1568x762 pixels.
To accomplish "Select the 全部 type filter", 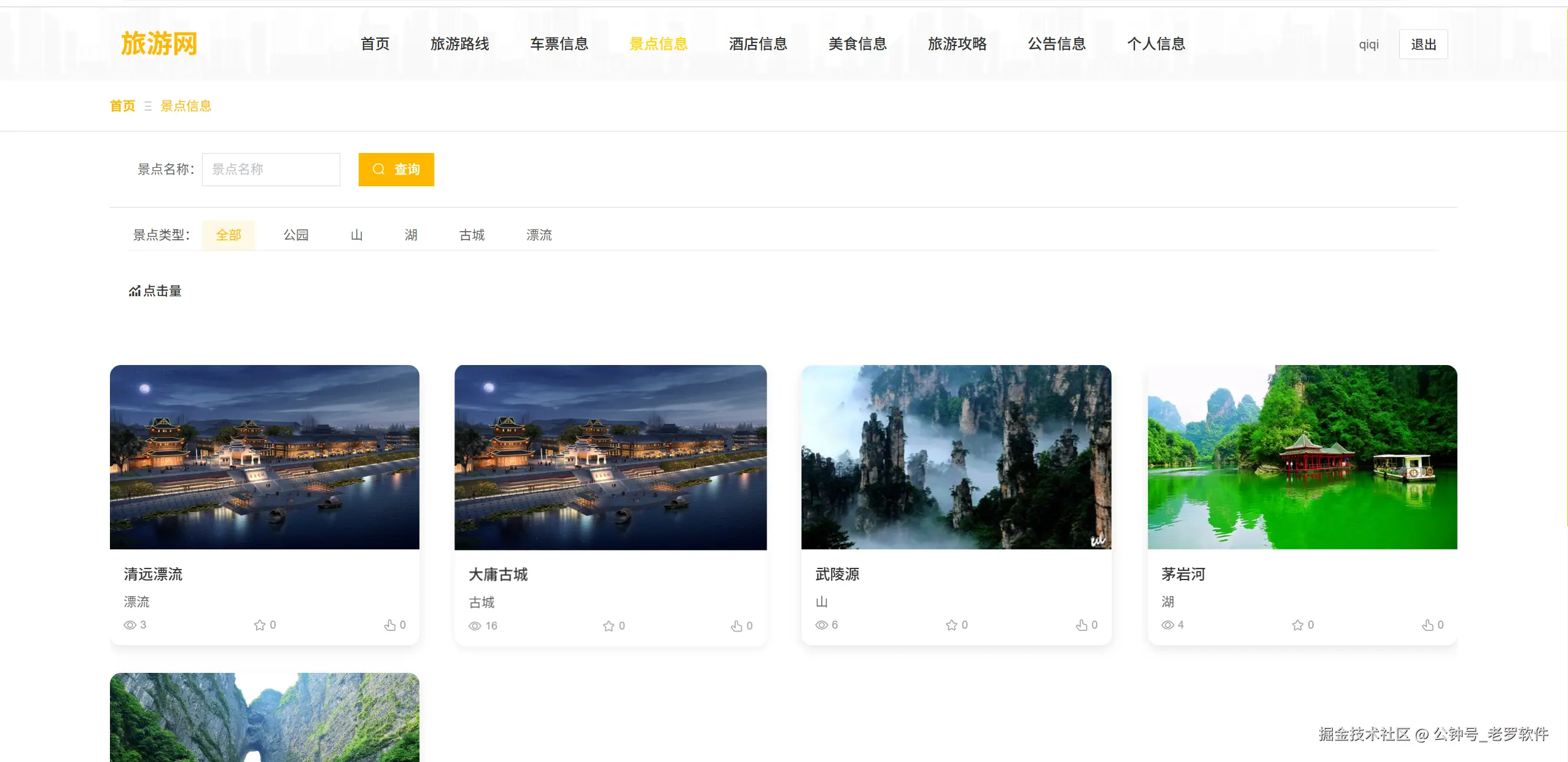I will (228, 235).
